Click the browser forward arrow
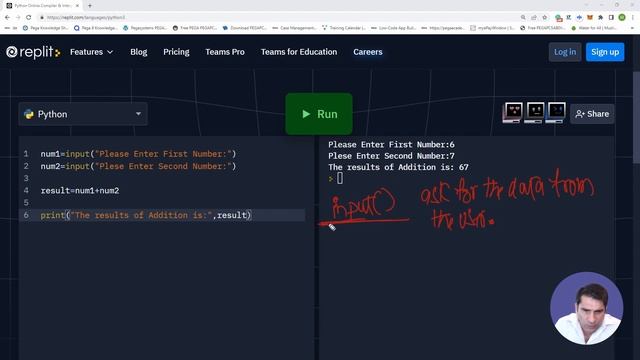Viewport: 640px width, 360px height. click(x=18, y=18)
